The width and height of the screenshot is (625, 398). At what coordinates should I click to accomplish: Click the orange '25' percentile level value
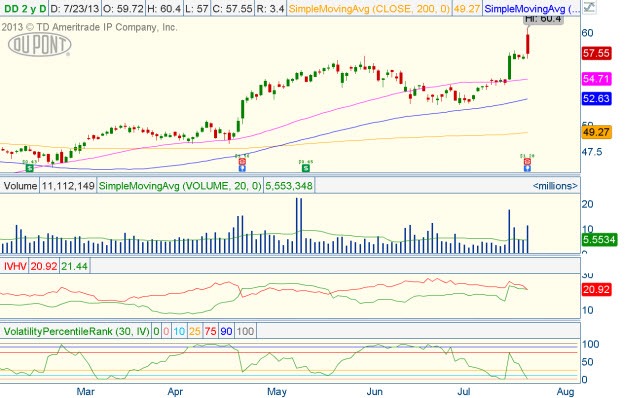coord(195,331)
